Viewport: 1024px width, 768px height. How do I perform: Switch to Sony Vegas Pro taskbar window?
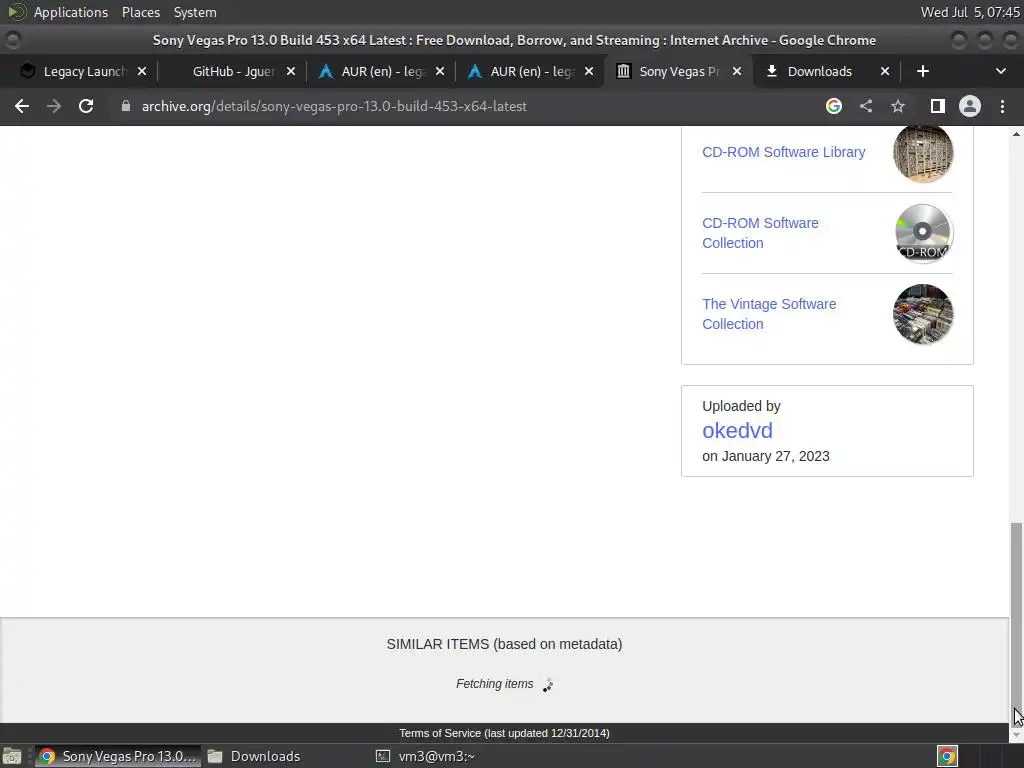pos(118,756)
